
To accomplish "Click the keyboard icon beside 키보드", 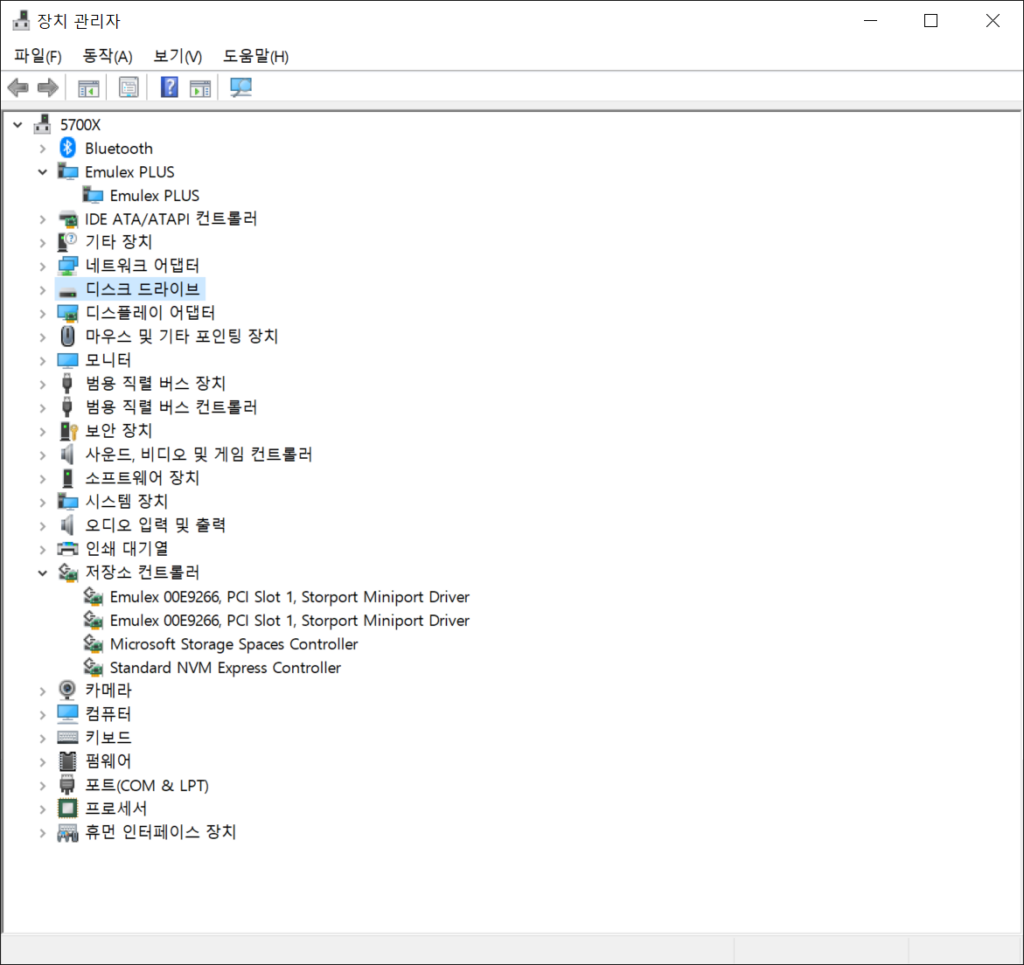I will 68,737.
